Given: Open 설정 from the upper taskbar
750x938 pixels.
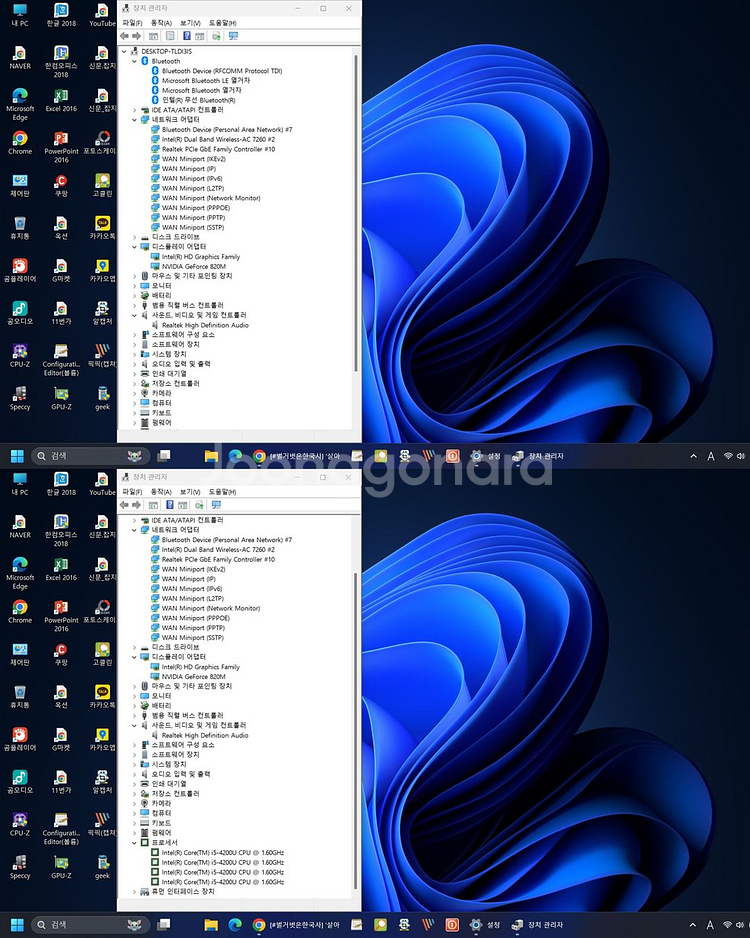Looking at the screenshot, I should click(485, 456).
